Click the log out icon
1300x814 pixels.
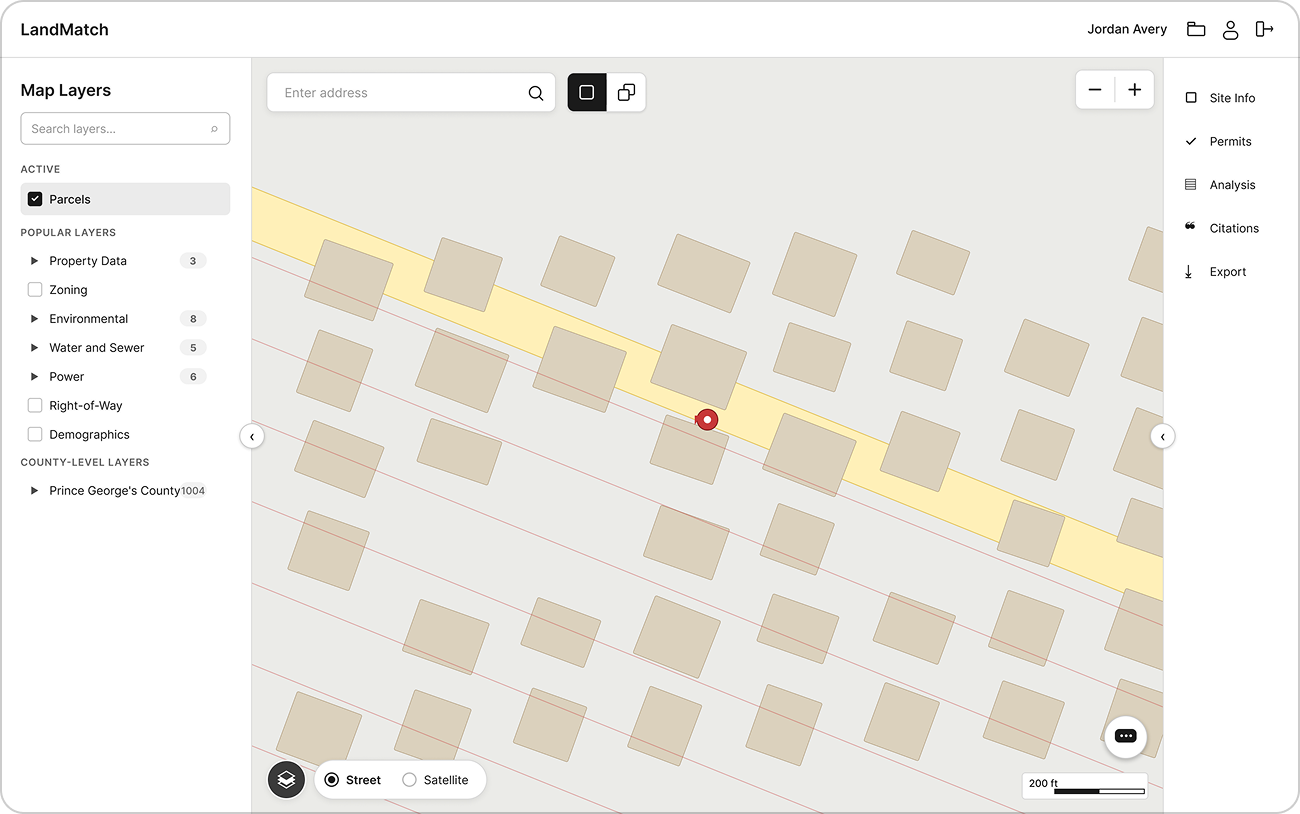(x=1265, y=29)
